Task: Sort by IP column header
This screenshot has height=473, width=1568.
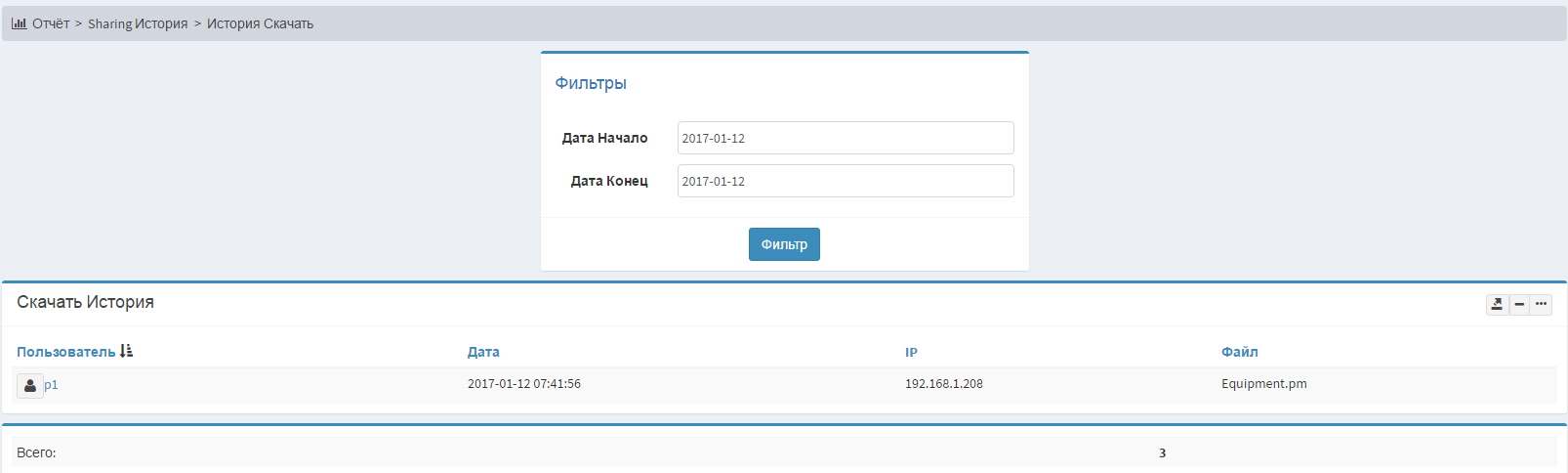Action: (x=911, y=352)
